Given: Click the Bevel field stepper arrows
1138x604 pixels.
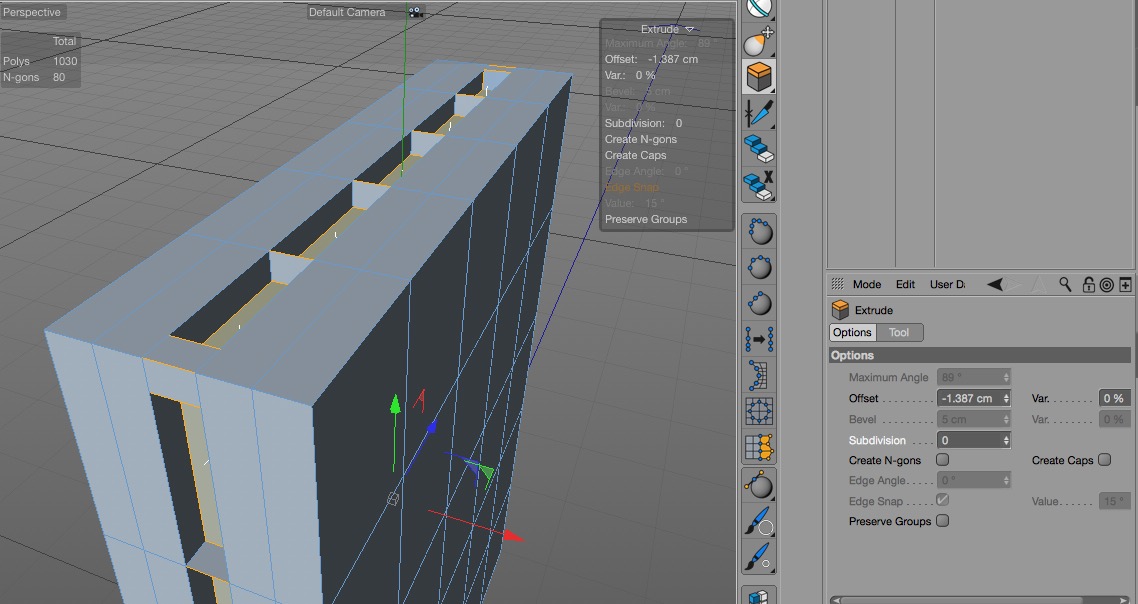Looking at the screenshot, I should click(x=1006, y=420).
